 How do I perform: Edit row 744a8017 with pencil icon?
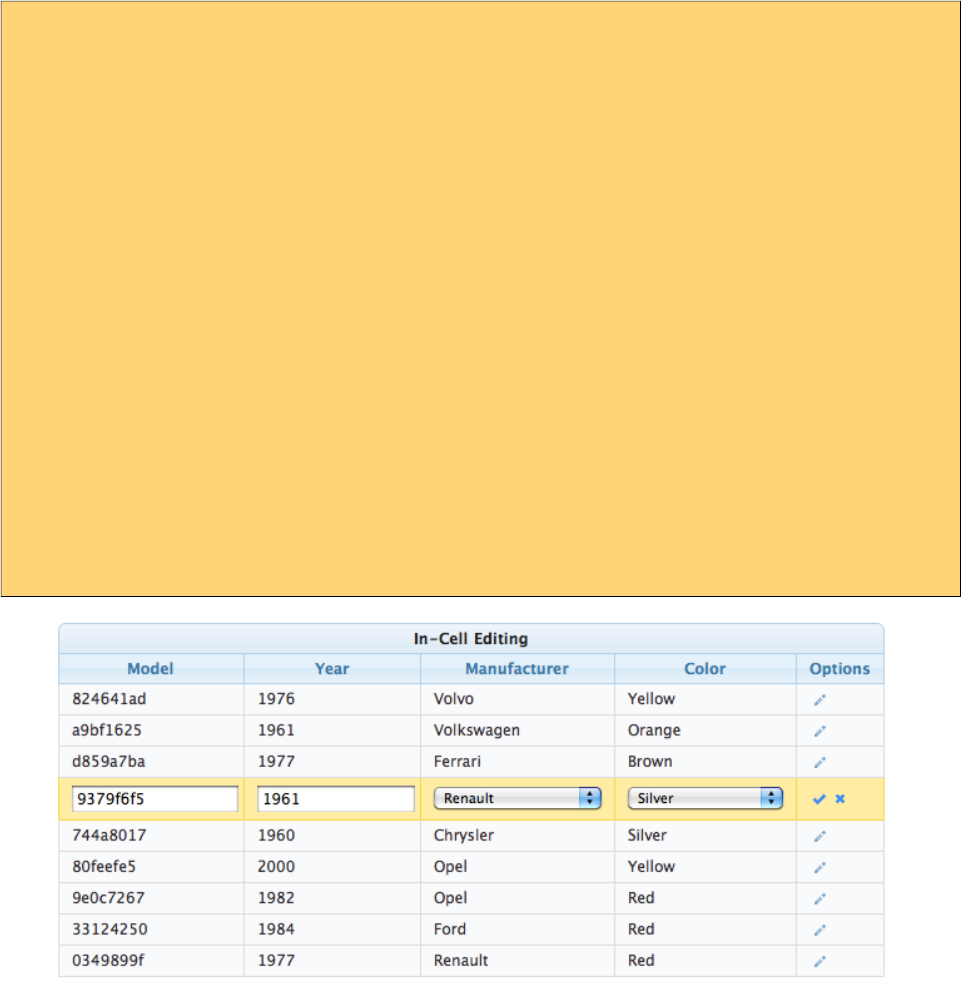[819, 836]
